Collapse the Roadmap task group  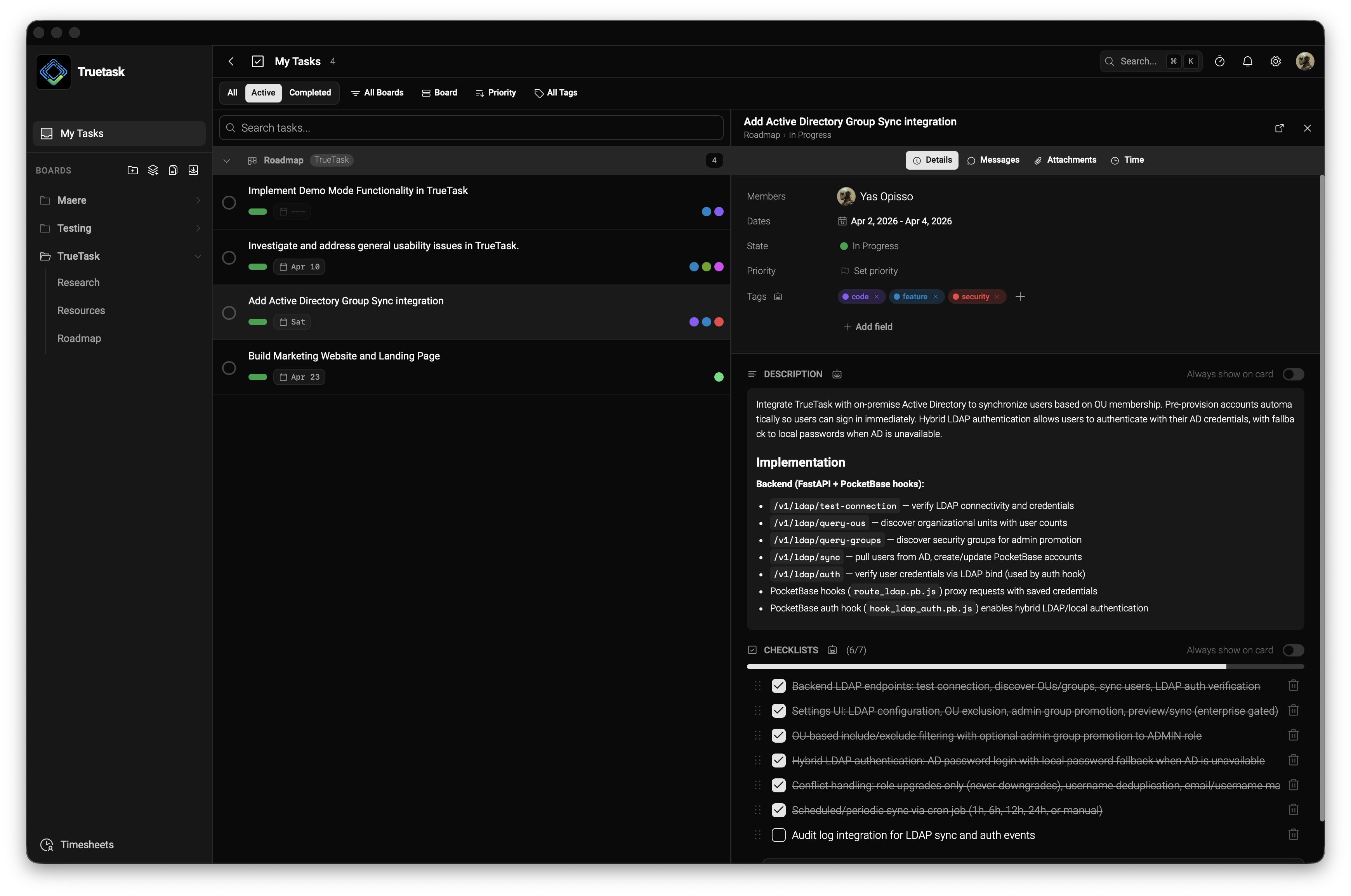(x=227, y=161)
